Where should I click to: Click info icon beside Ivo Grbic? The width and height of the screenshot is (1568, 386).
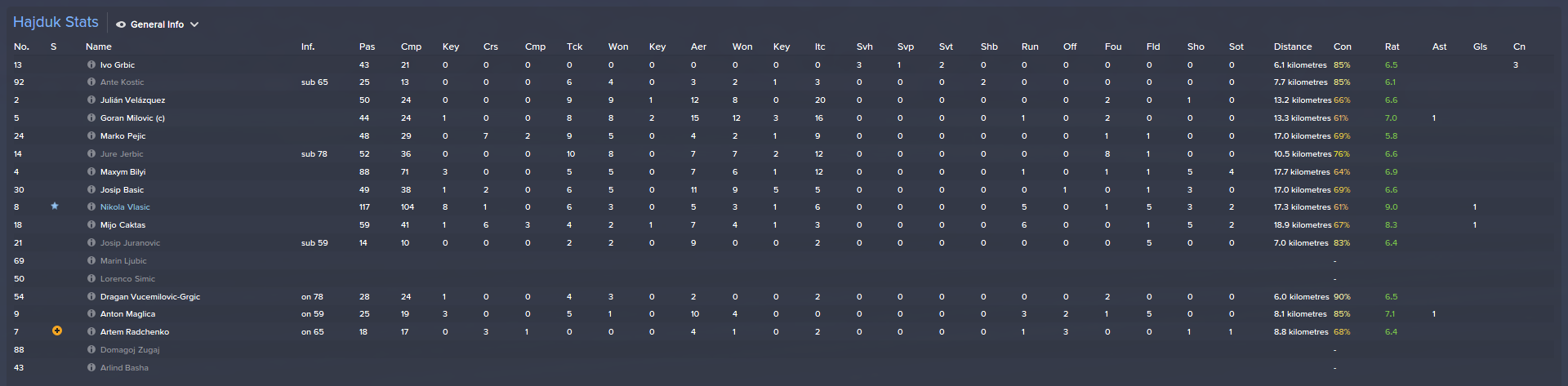click(x=91, y=64)
